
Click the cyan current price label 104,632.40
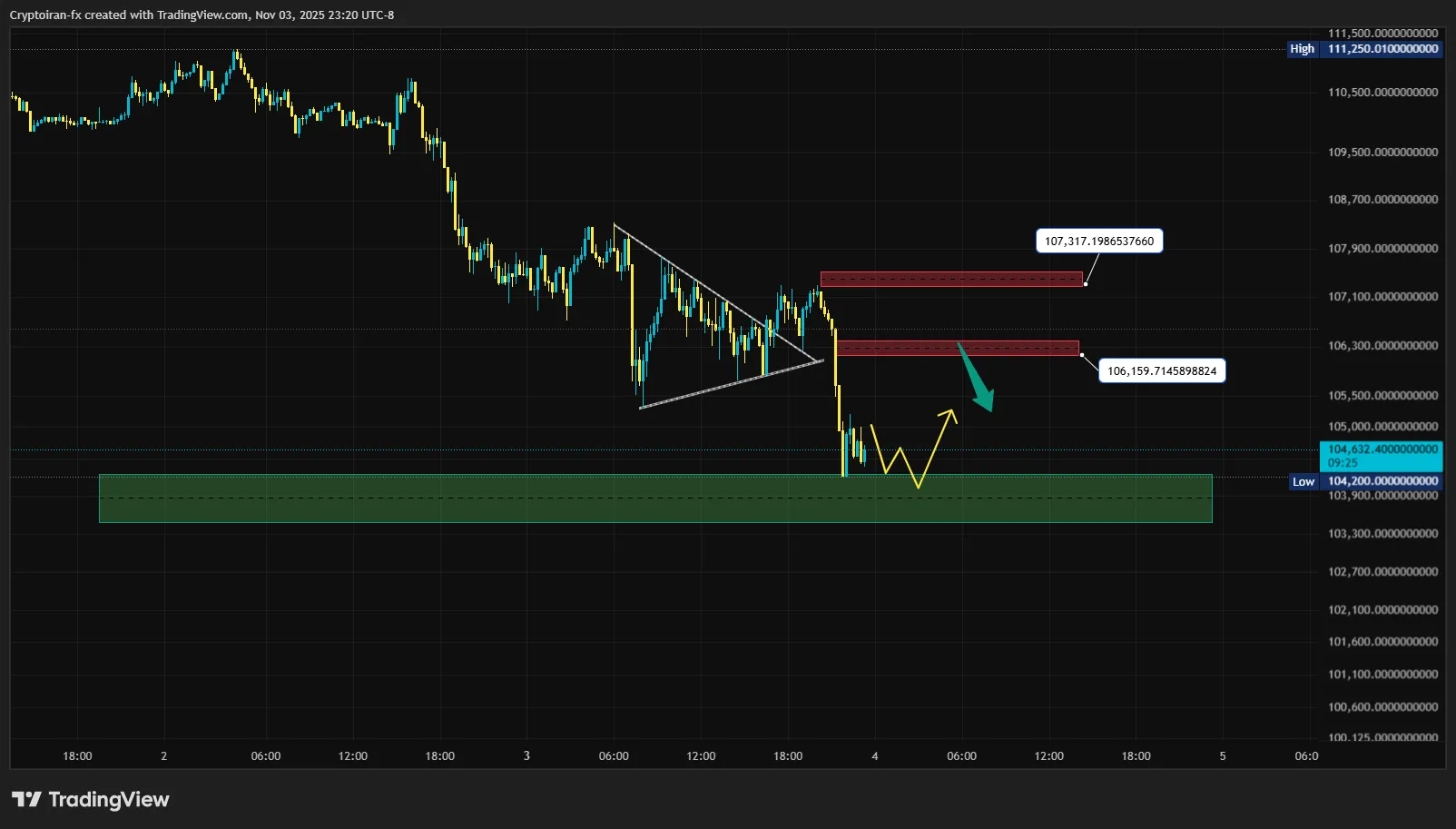tap(1382, 455)
